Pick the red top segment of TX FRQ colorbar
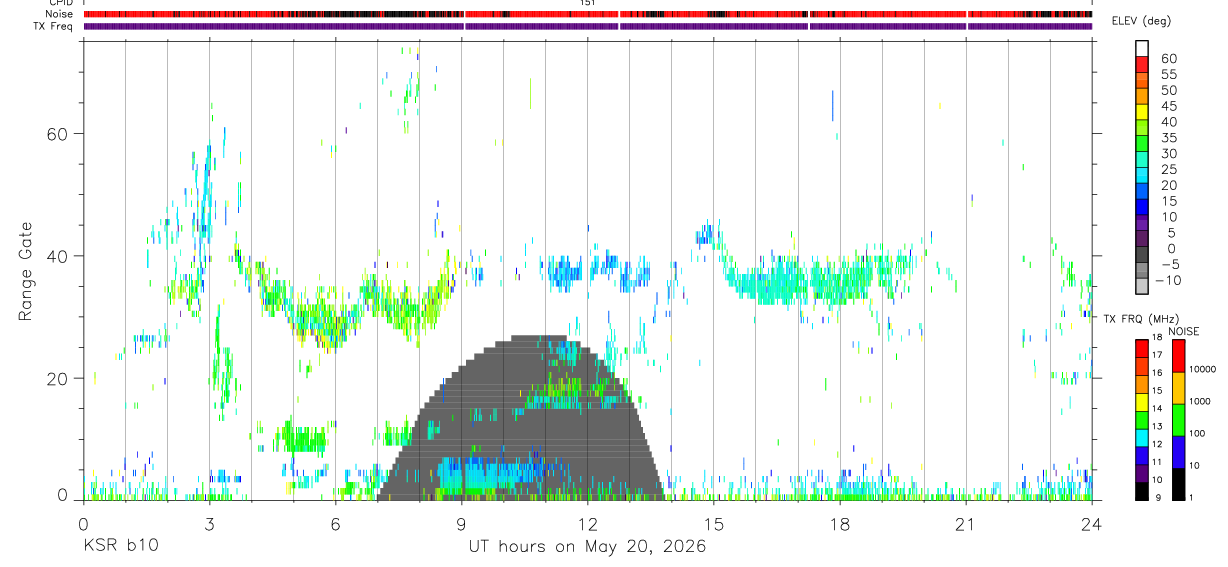This screenshot has height=567, width=1228. click(x=1142, y=349)
